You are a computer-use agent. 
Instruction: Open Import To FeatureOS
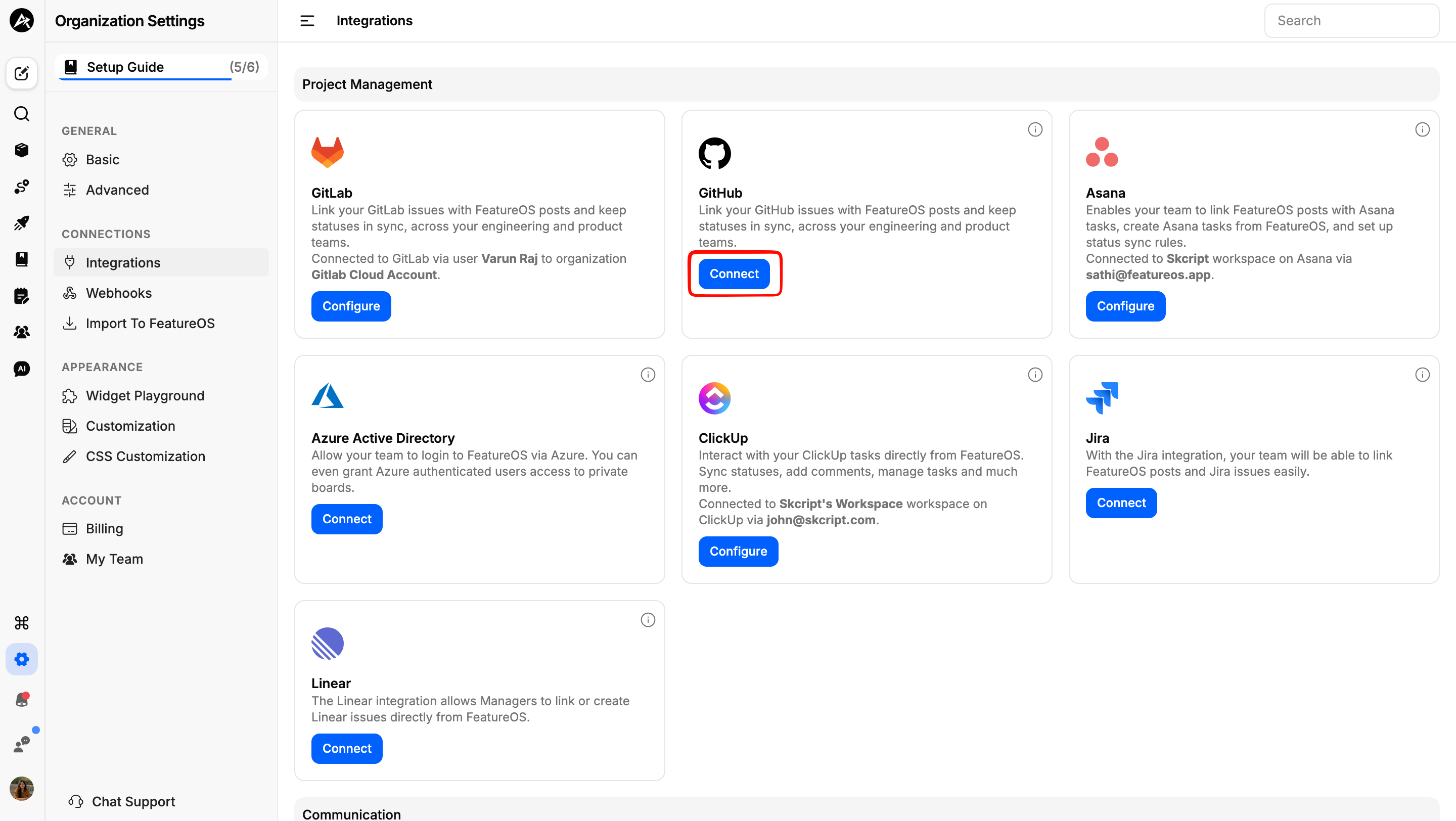pos(161,323)
